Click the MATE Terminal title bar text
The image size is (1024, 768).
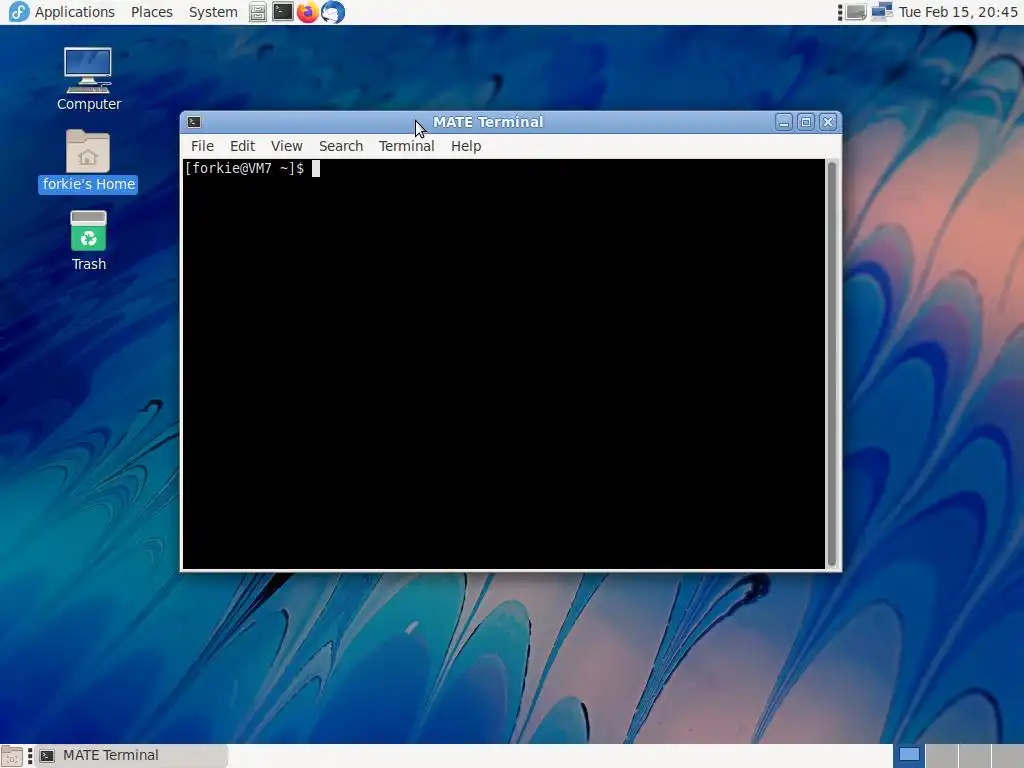488,122
